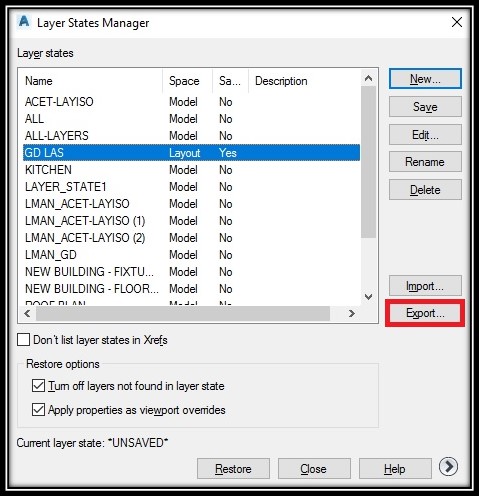Select NEW BUILDING - FIXTU... layer state
This screenshot has width=479, height=496.
(x=191, y=272)
